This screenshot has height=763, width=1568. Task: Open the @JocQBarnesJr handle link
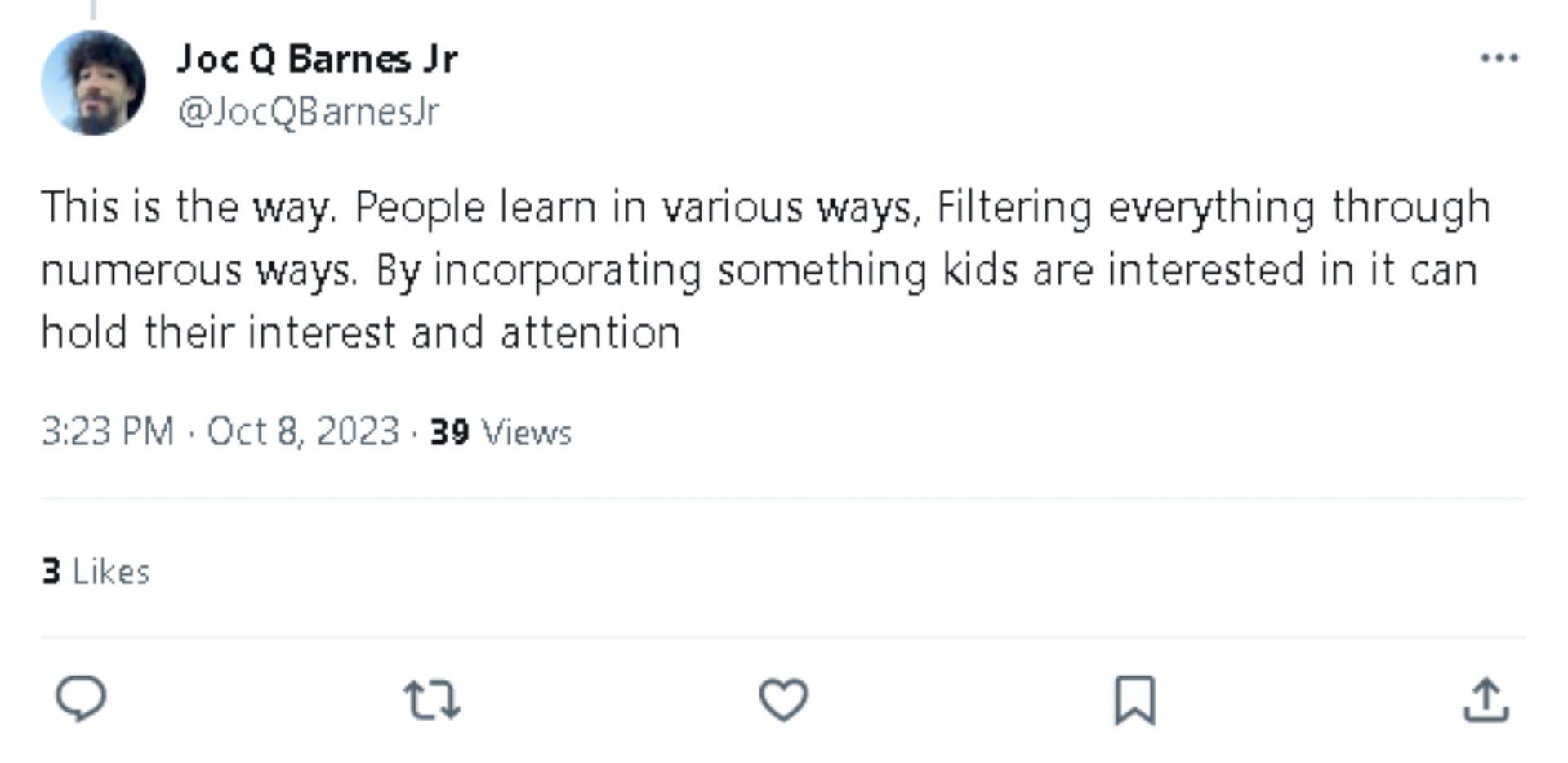click(309, 112)
